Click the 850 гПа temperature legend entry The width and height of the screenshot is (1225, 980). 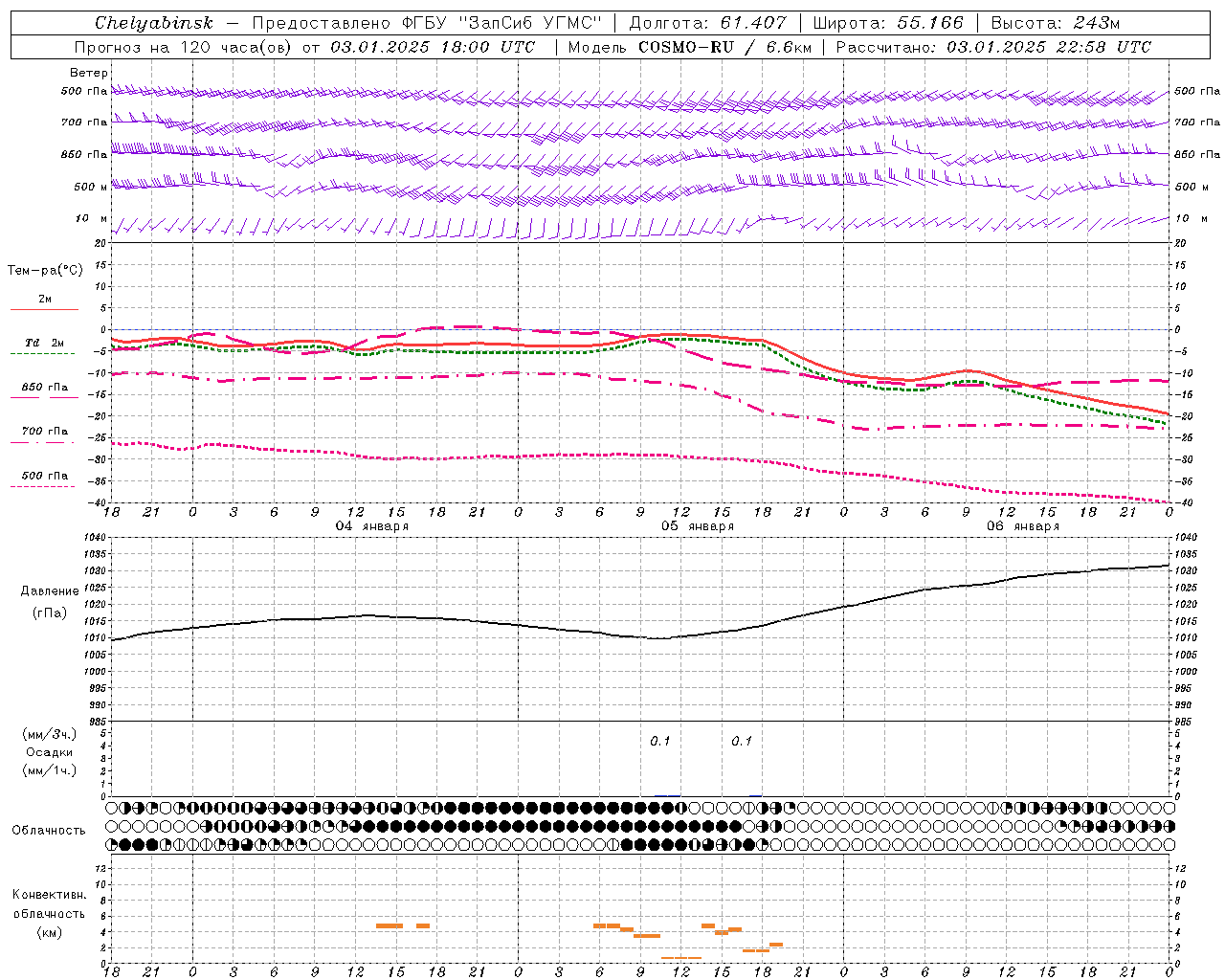[x=44, y=390]
